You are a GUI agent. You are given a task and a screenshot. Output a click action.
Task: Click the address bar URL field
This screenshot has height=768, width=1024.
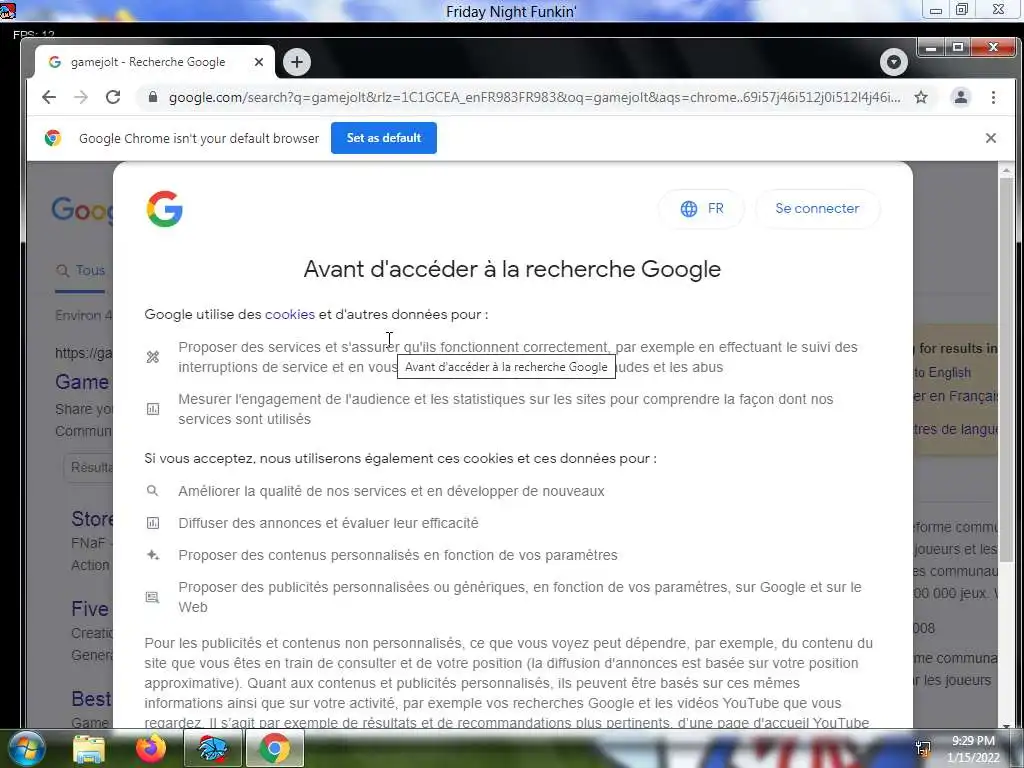(x=534, y=97)
